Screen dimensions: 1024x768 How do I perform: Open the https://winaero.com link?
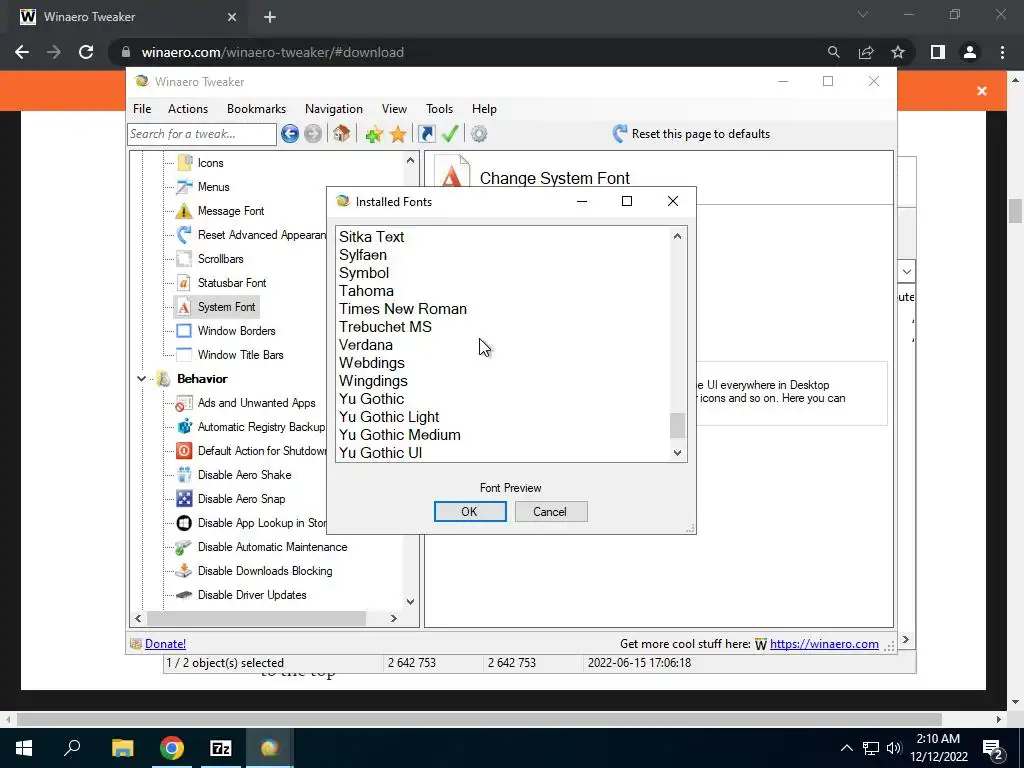(x=824, y=644)
